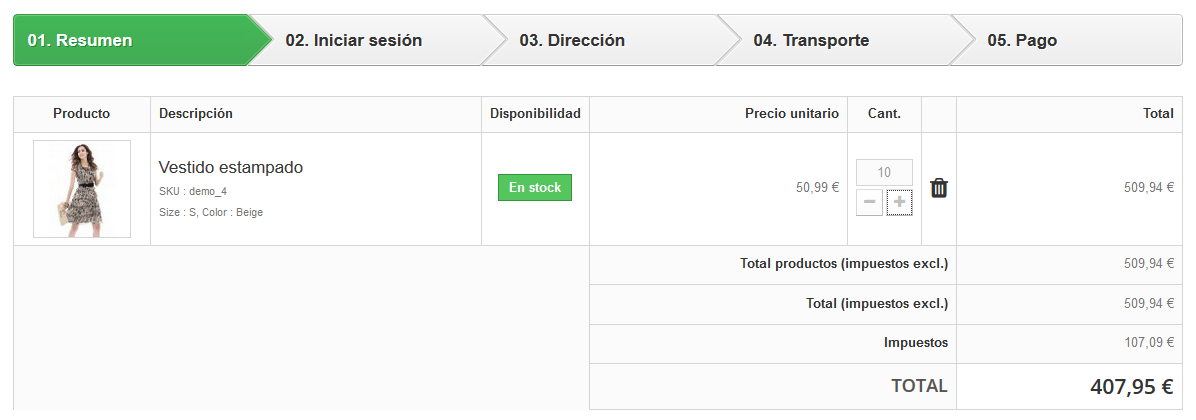Click the unit price 50,99 €
The height and width of the screenshot is (420, 1196).
(x=817, y=187)
